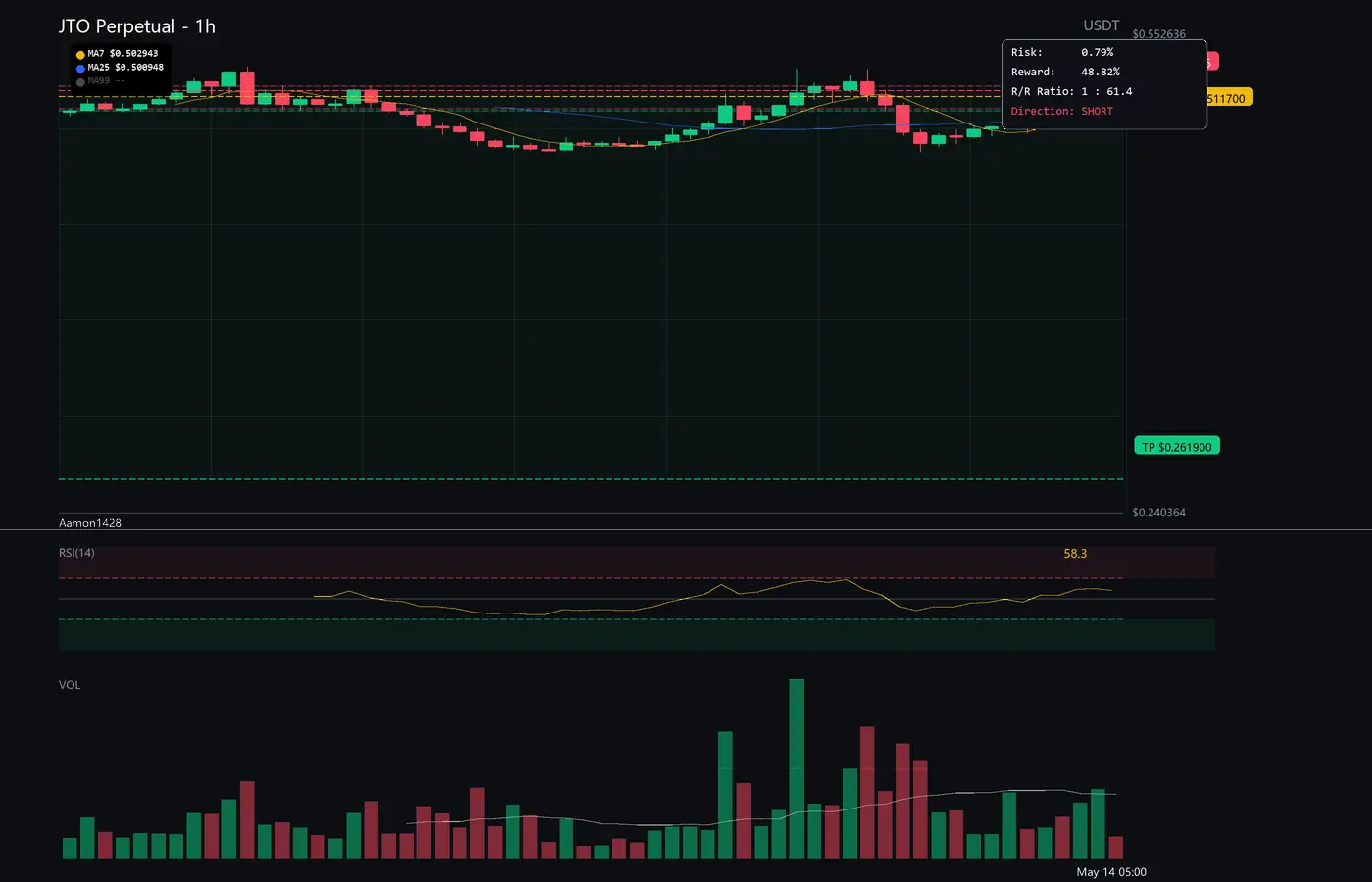
Task: Click the green TP $0.261900 tag
Action: tap(1177, 447)
